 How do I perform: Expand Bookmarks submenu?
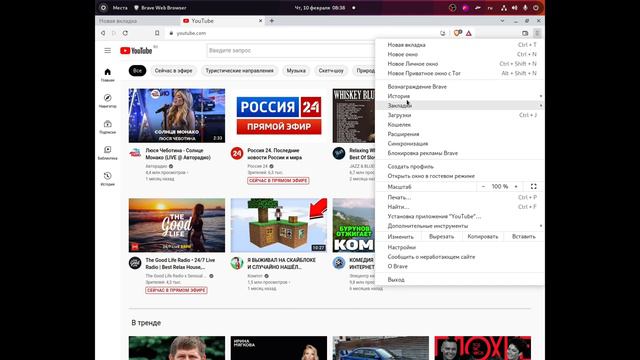click(460, 105)
